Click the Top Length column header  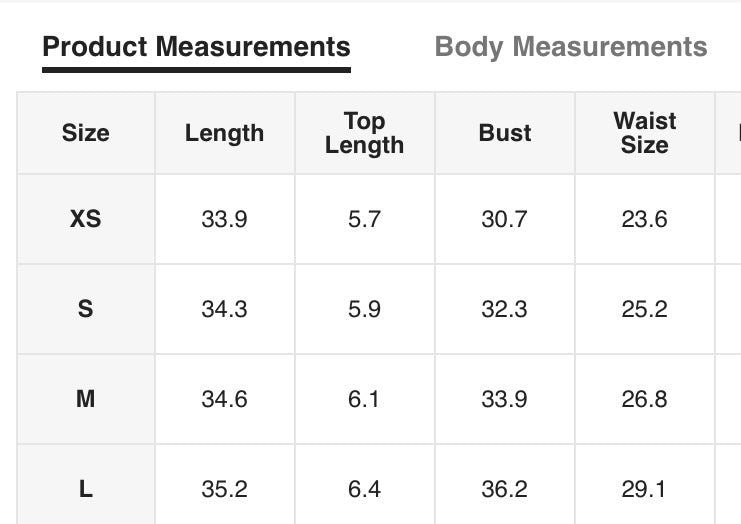click(x=364, y=134)
